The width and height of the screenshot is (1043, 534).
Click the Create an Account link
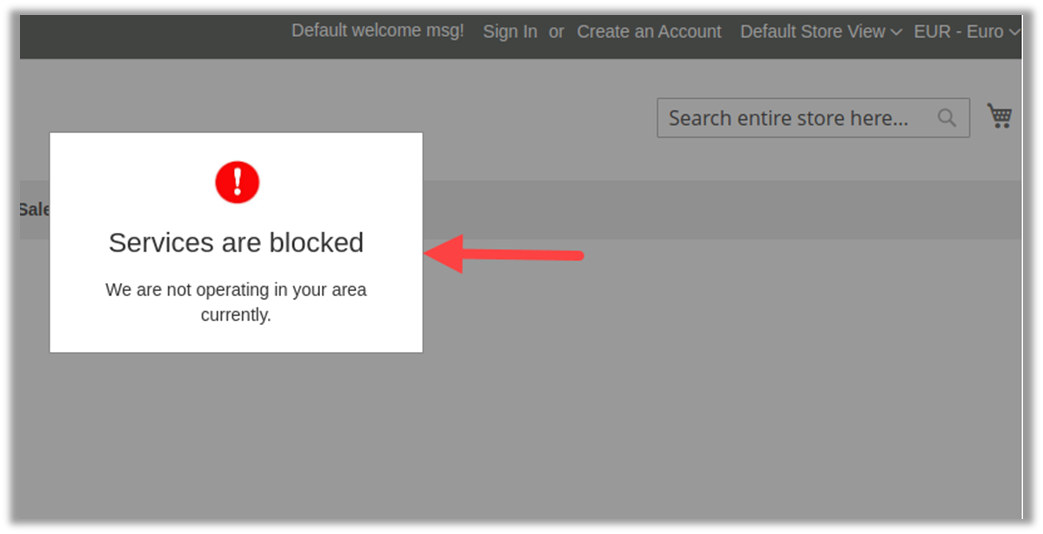click(649, 32)
